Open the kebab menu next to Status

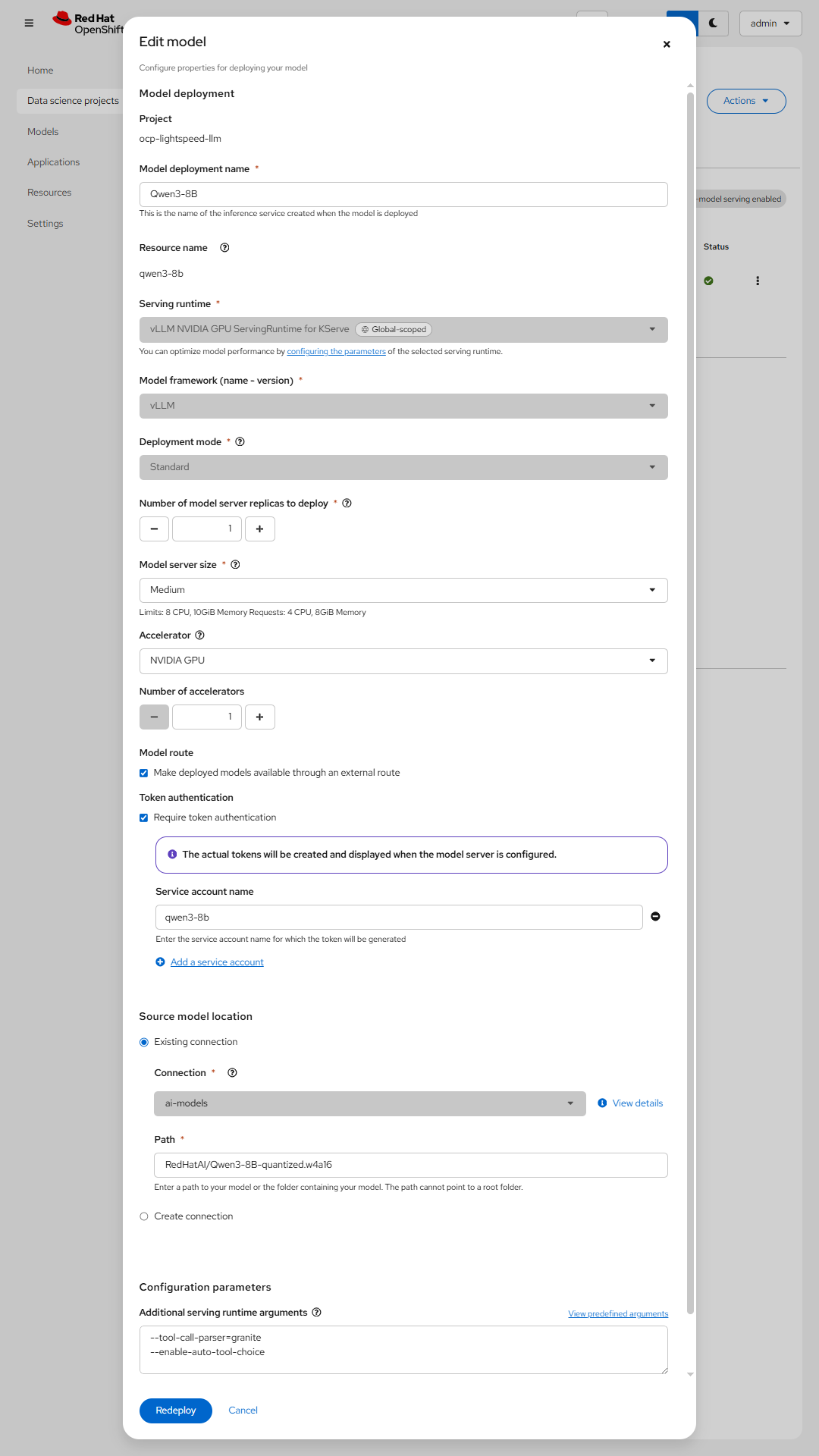coord(758,281)
